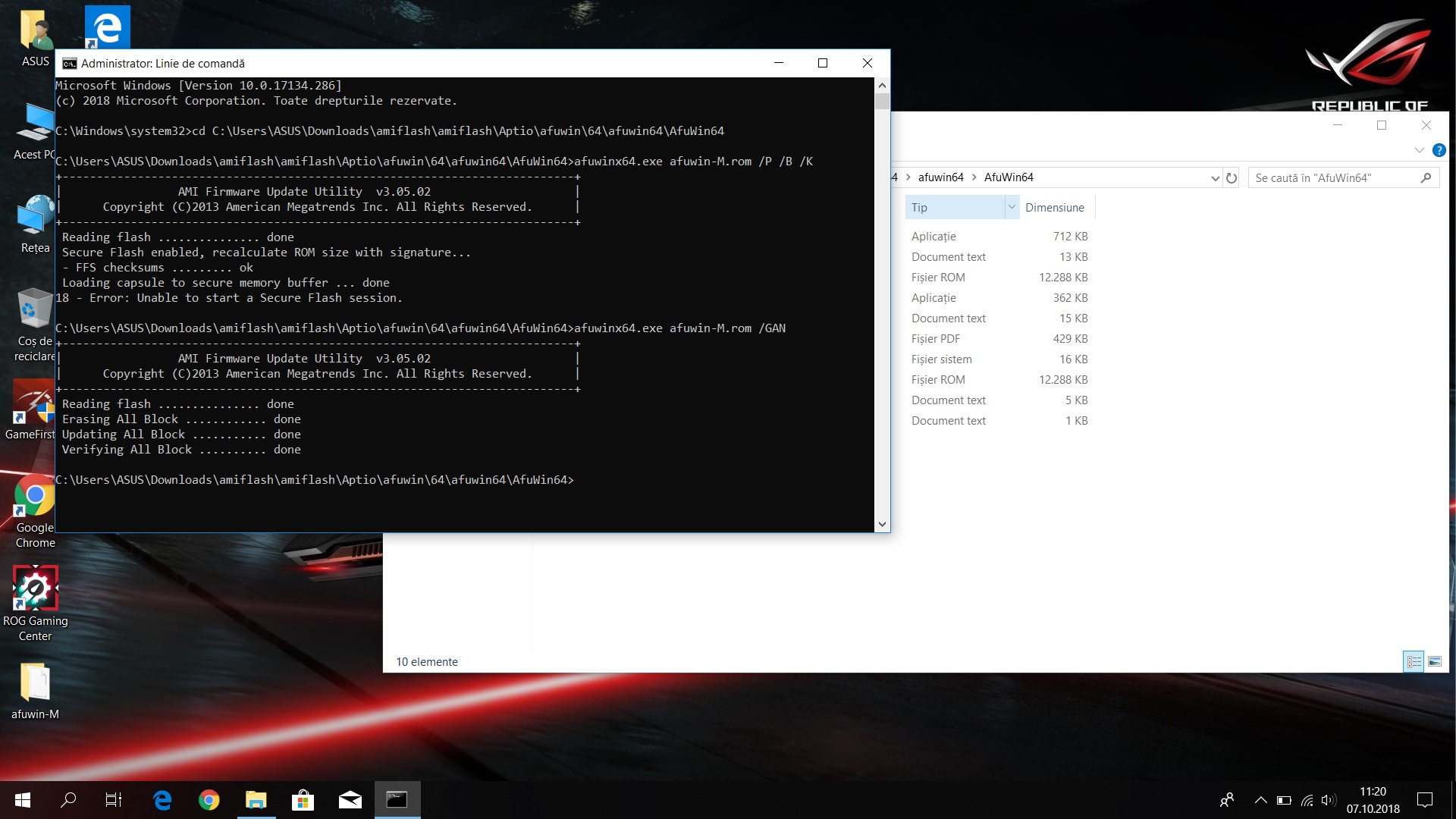This screenshot has width=1456, height=819.
Task: Open Microsoft Store from the taskbar
Action: point(303,800)
